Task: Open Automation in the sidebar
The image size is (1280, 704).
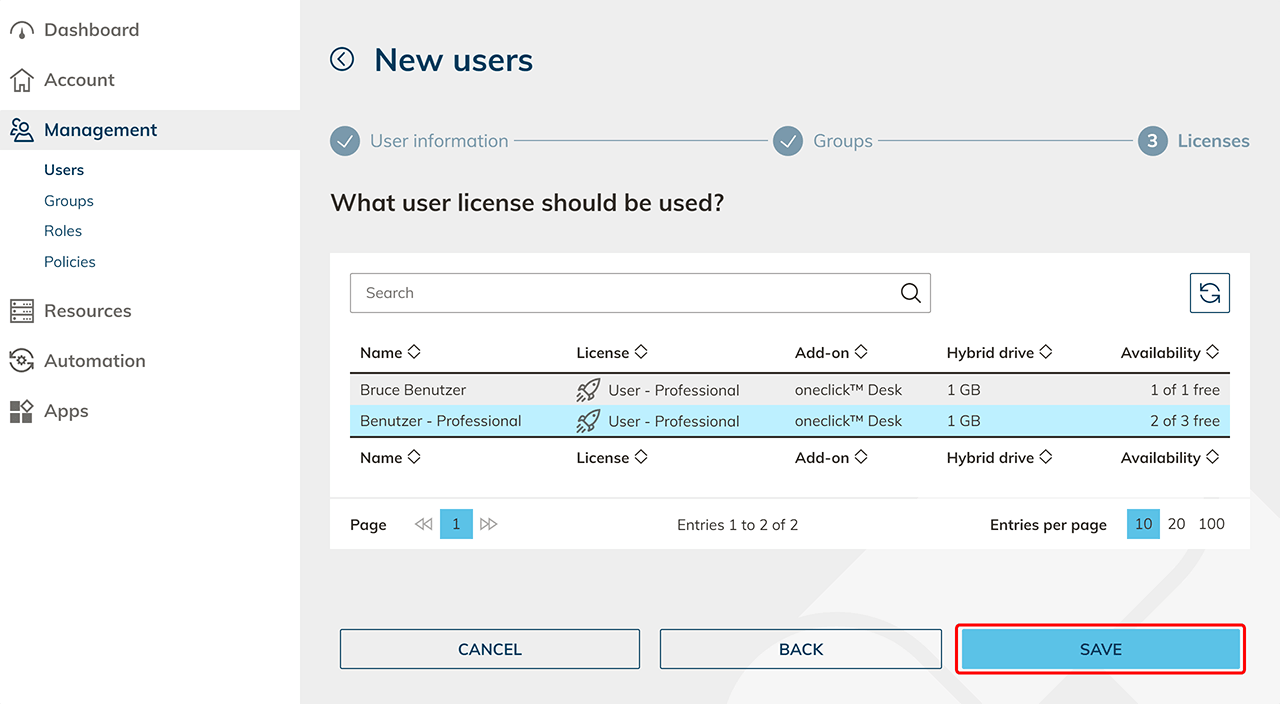Action: (94, 361)
